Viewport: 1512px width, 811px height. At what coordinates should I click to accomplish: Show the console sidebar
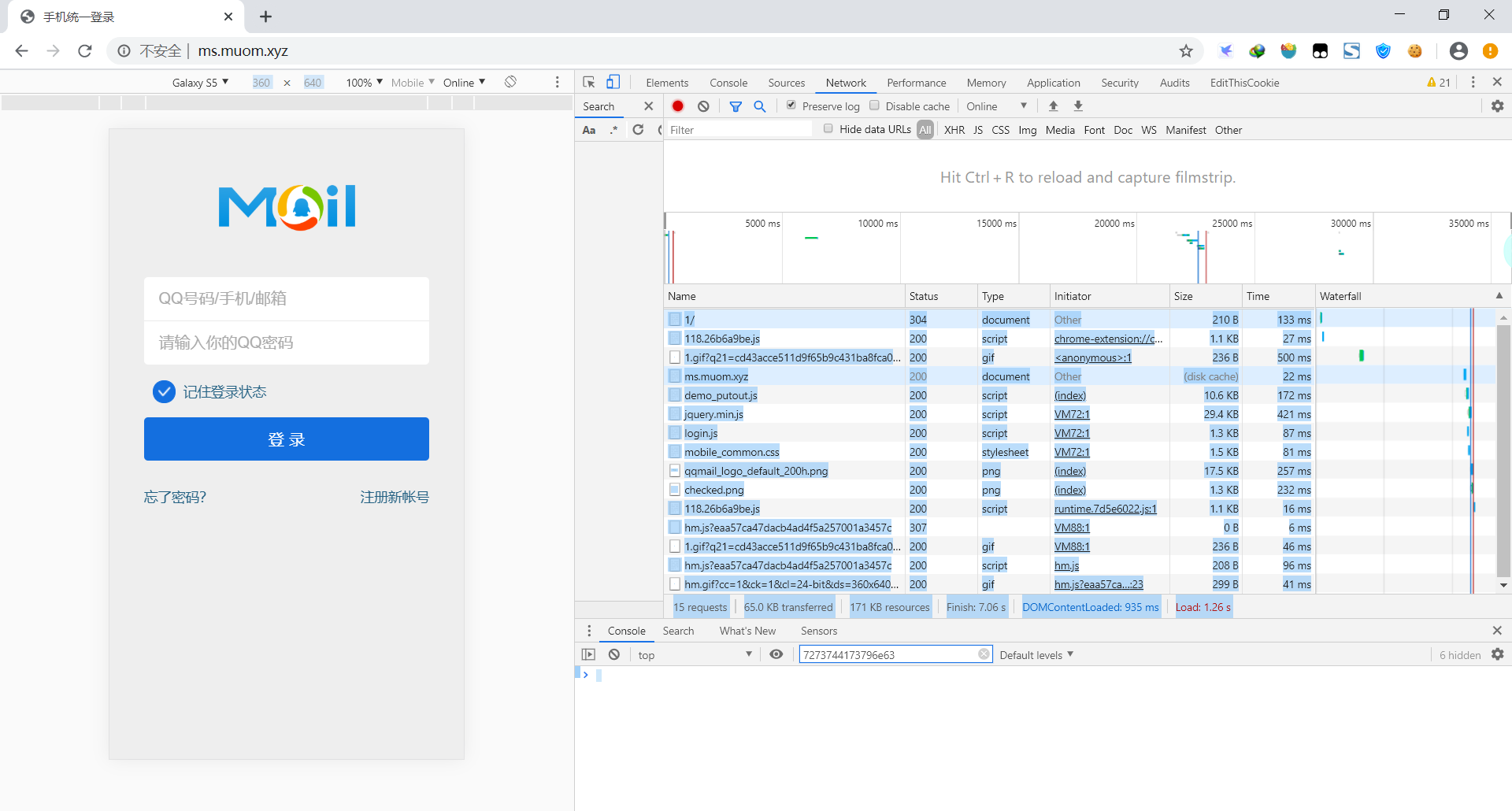[588, 654]
